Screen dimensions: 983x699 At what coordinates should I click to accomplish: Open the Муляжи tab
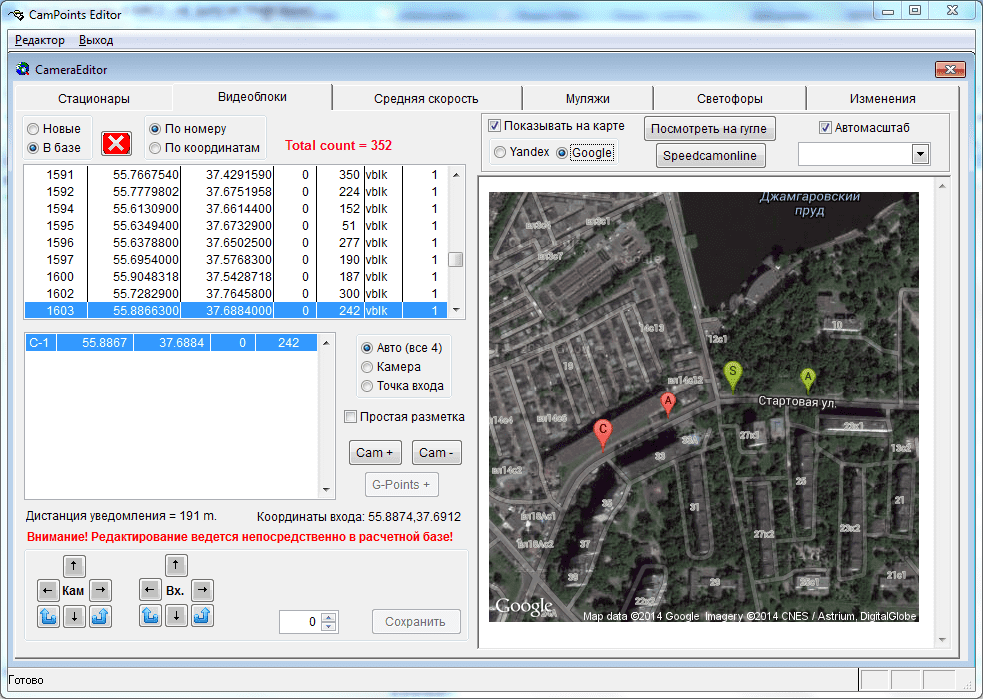tap(587, 98)
